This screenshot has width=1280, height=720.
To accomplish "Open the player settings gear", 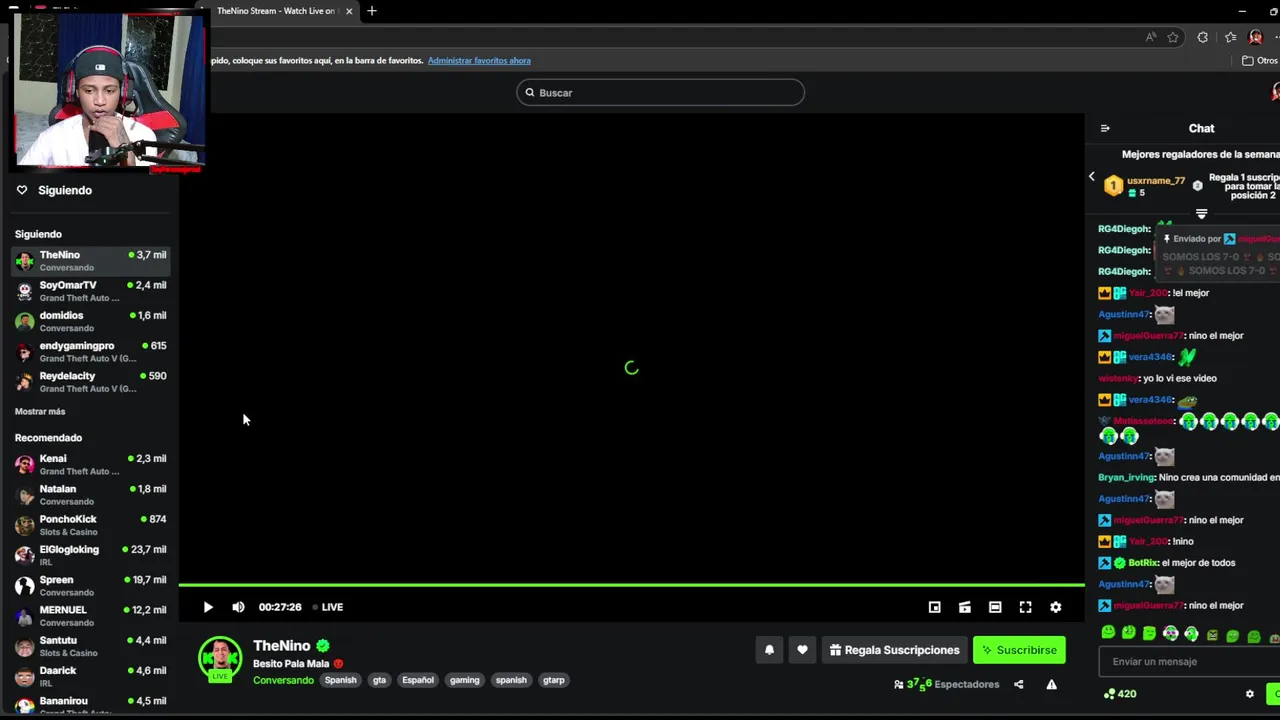I will (1055, 607).
